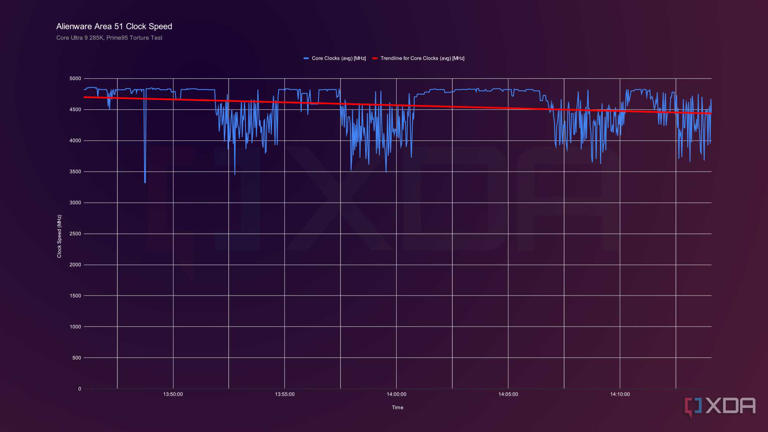Click the subtitle Core Ultra 9 285K, Prime95 Torture Test
Image resolution: width=768 pixels, height=432 pixels.
(109, 38)
